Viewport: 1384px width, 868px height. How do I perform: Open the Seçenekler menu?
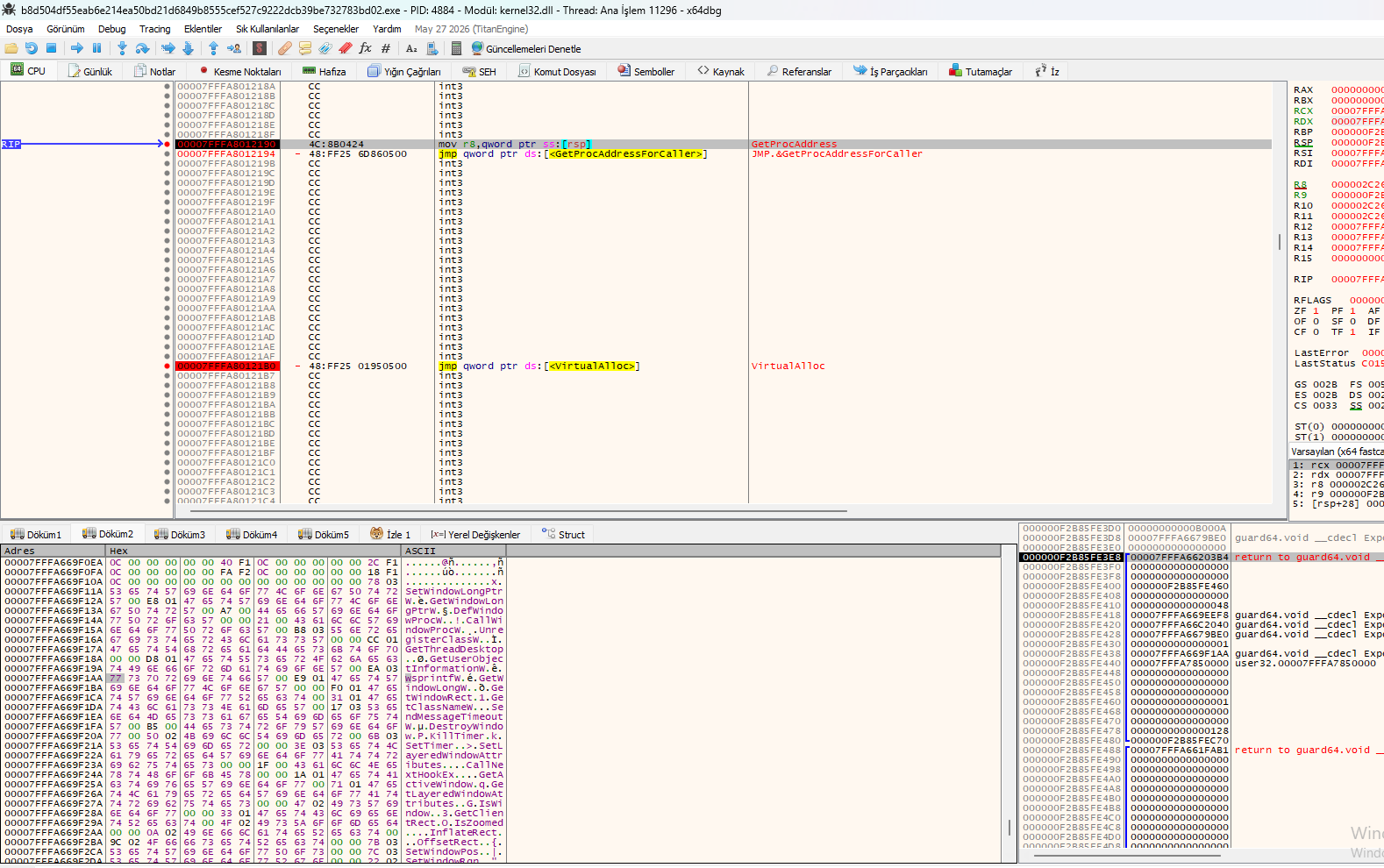pyautogui.click(x=336, y=29)
